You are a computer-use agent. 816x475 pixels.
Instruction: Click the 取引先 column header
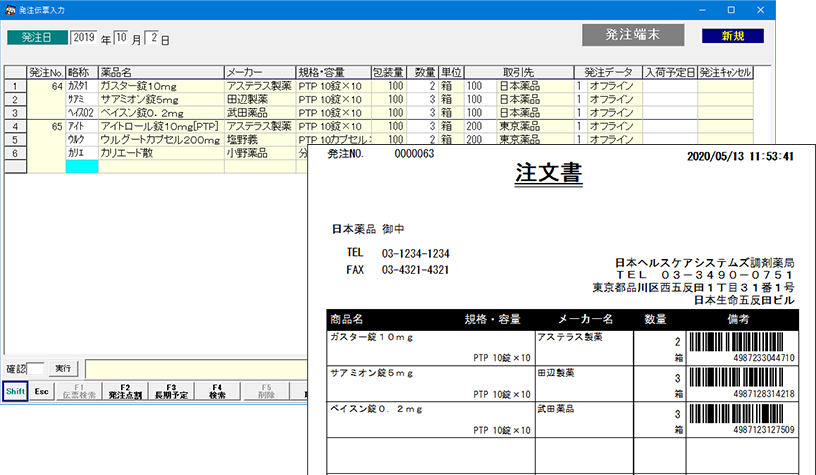519,72
